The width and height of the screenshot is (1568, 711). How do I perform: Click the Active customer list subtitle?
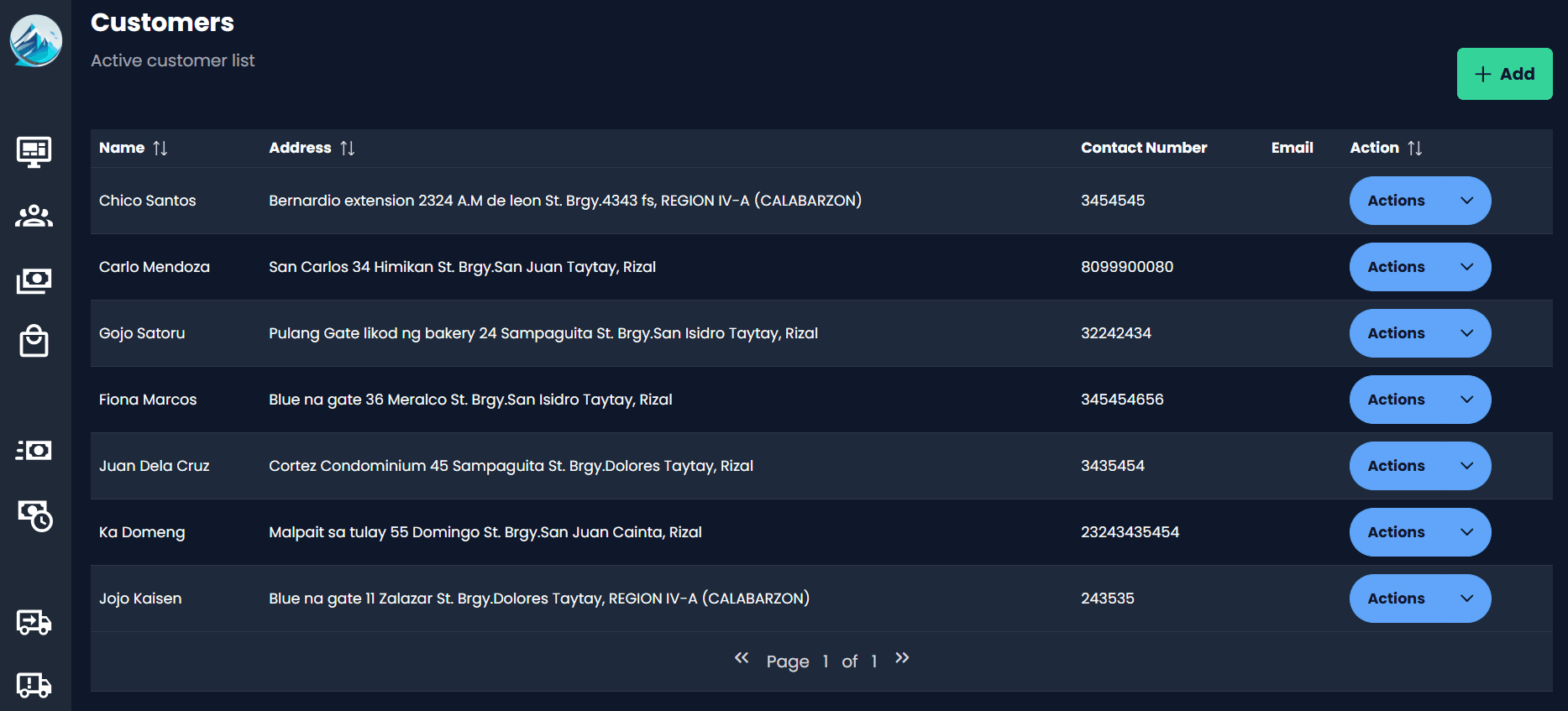click(x=172, y=60)
